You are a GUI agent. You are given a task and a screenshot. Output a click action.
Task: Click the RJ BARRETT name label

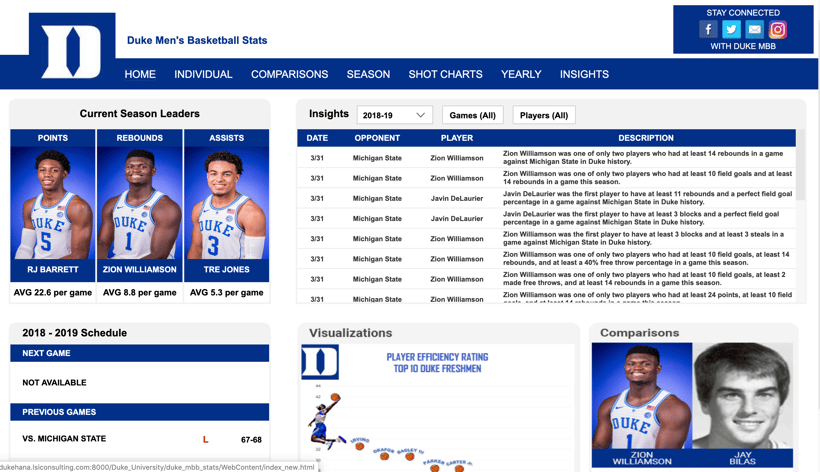53,270
